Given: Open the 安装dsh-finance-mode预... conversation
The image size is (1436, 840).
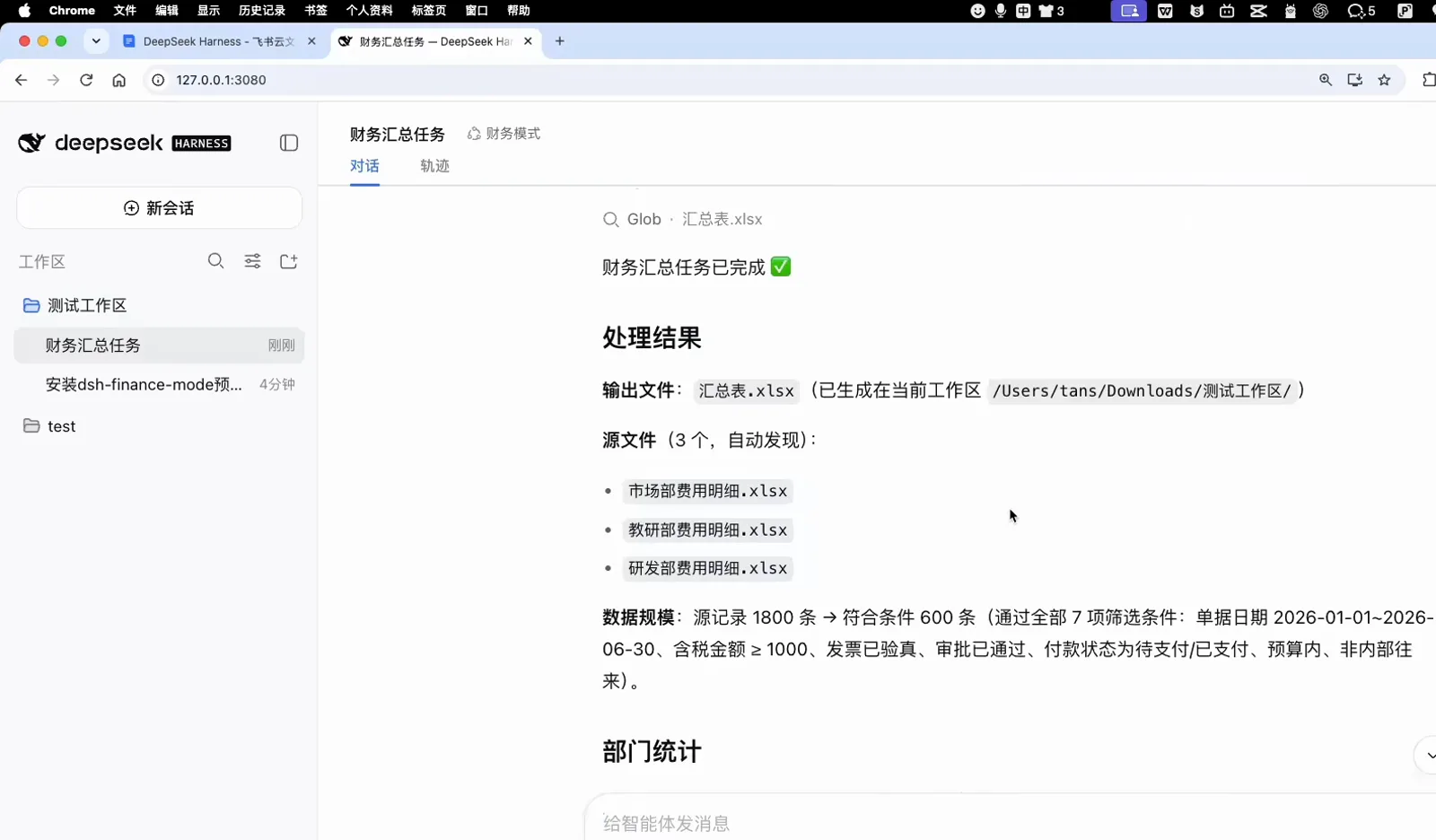Looking at the screenshot, I should click(x=159, y=384).
